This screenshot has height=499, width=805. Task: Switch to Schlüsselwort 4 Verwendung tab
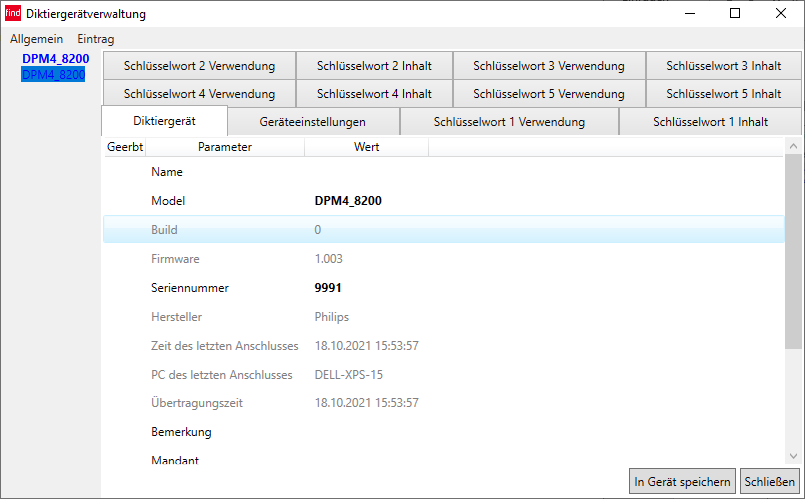pos(199,94)
